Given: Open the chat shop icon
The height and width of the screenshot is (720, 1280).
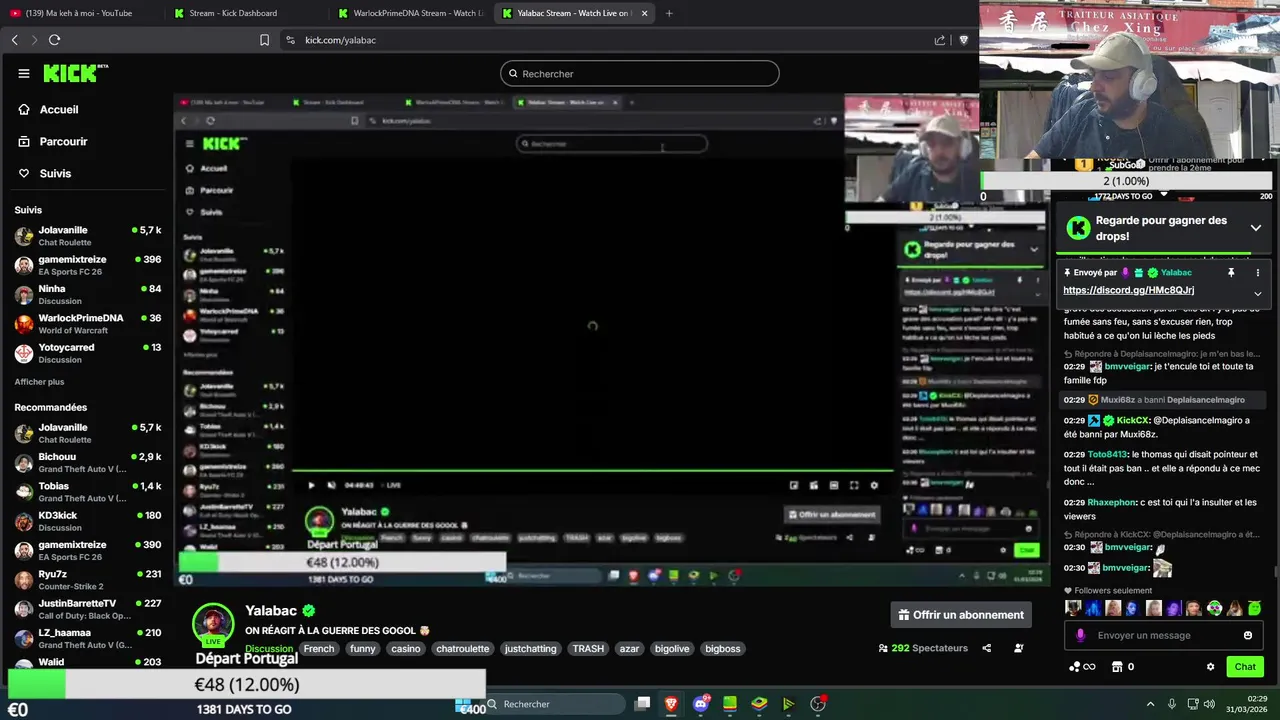Looking at the screenshot, I should [1117, 667].
